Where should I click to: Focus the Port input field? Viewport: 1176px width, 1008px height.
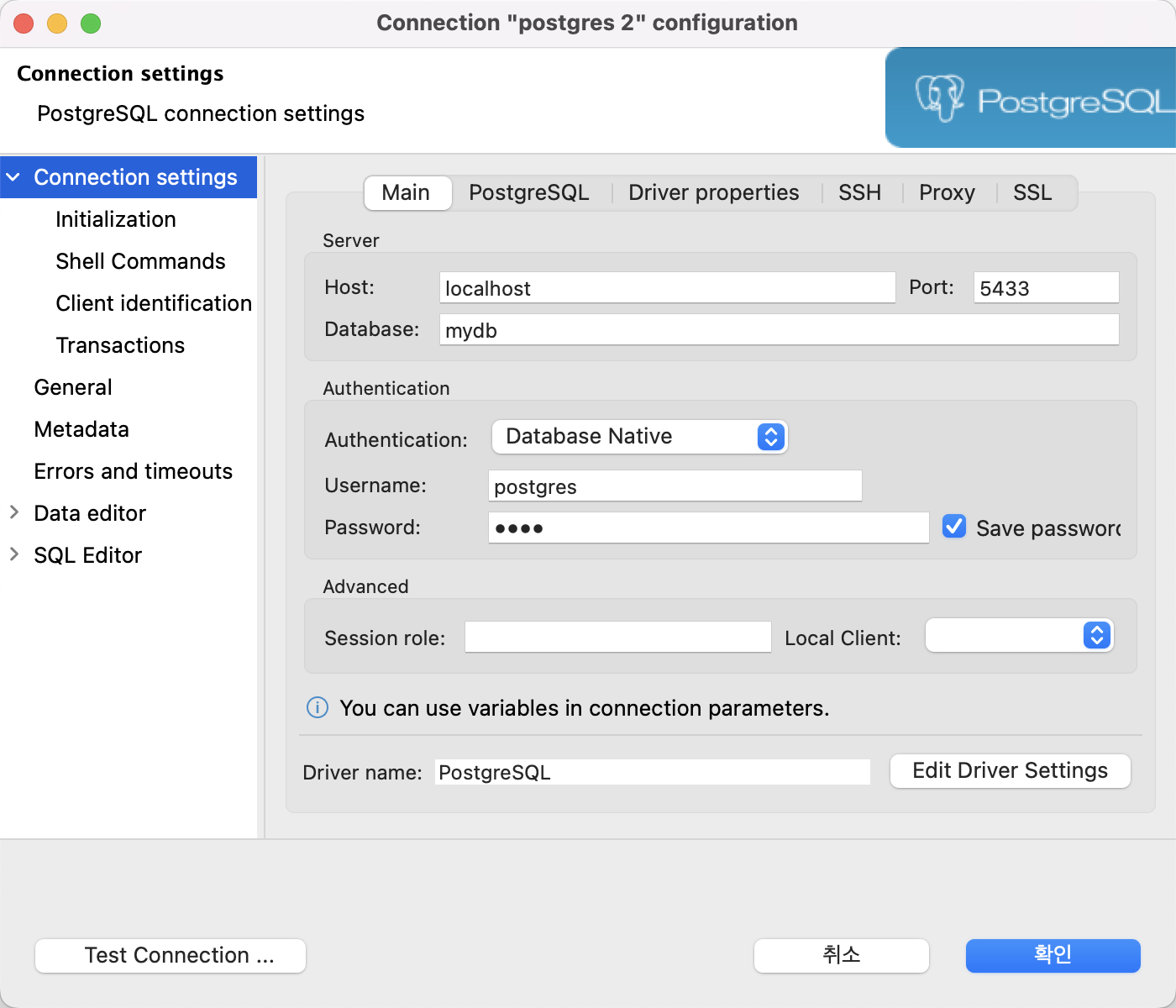point(1047,287)
